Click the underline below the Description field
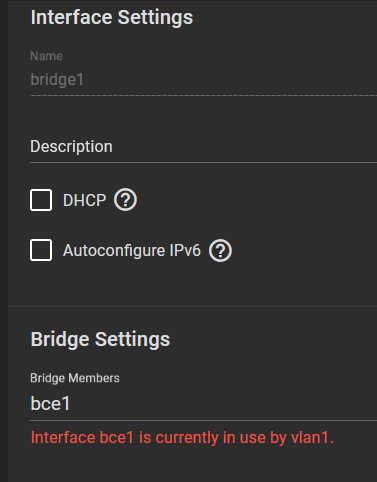Screen dimensions: 377x482 click(203, 163)
